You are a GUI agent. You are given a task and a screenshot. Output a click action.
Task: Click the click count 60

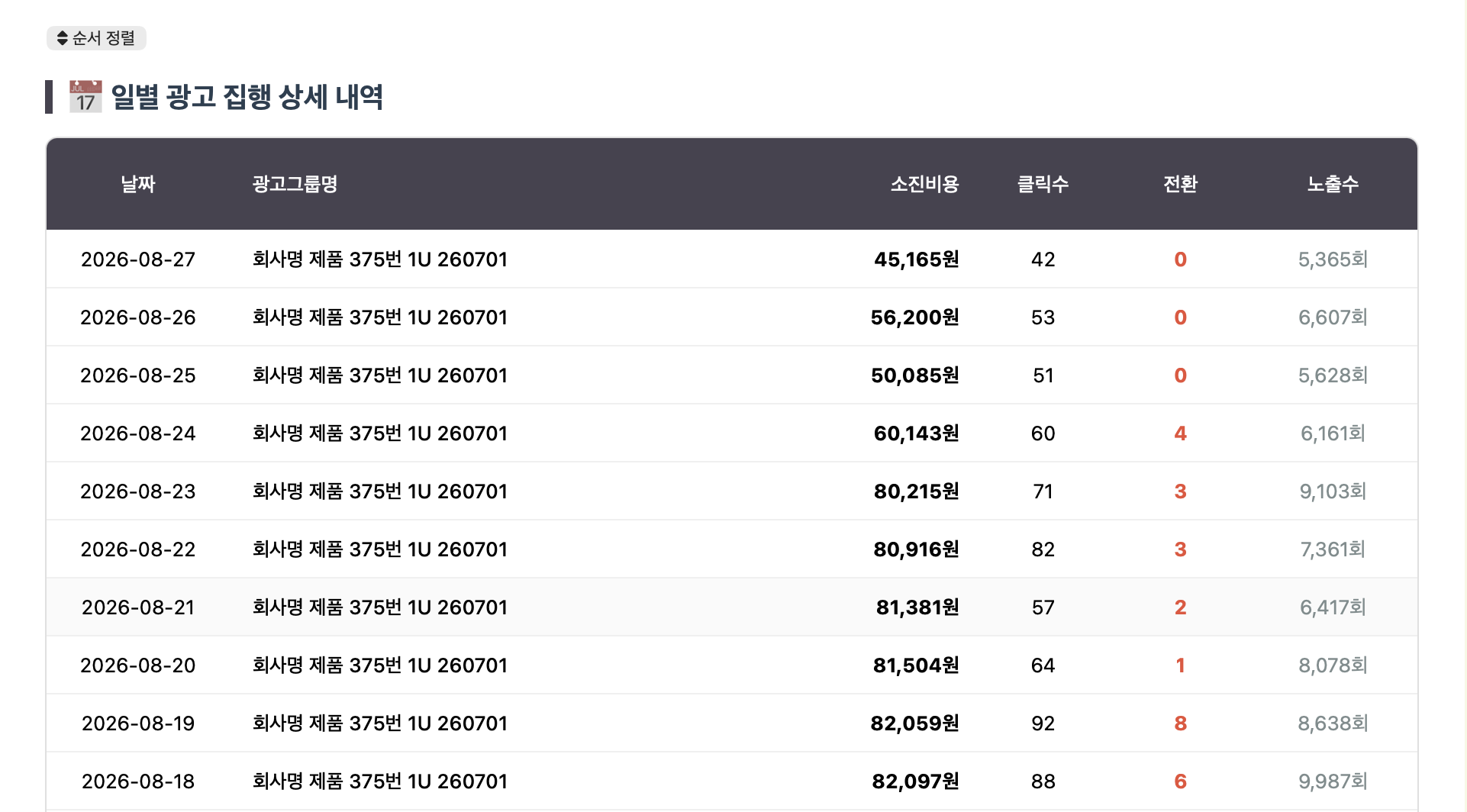coord(1043,433)
